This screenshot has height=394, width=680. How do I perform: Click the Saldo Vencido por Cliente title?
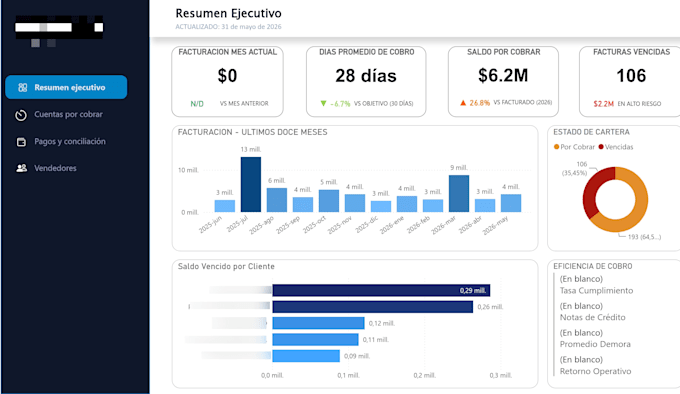[226, 267]
